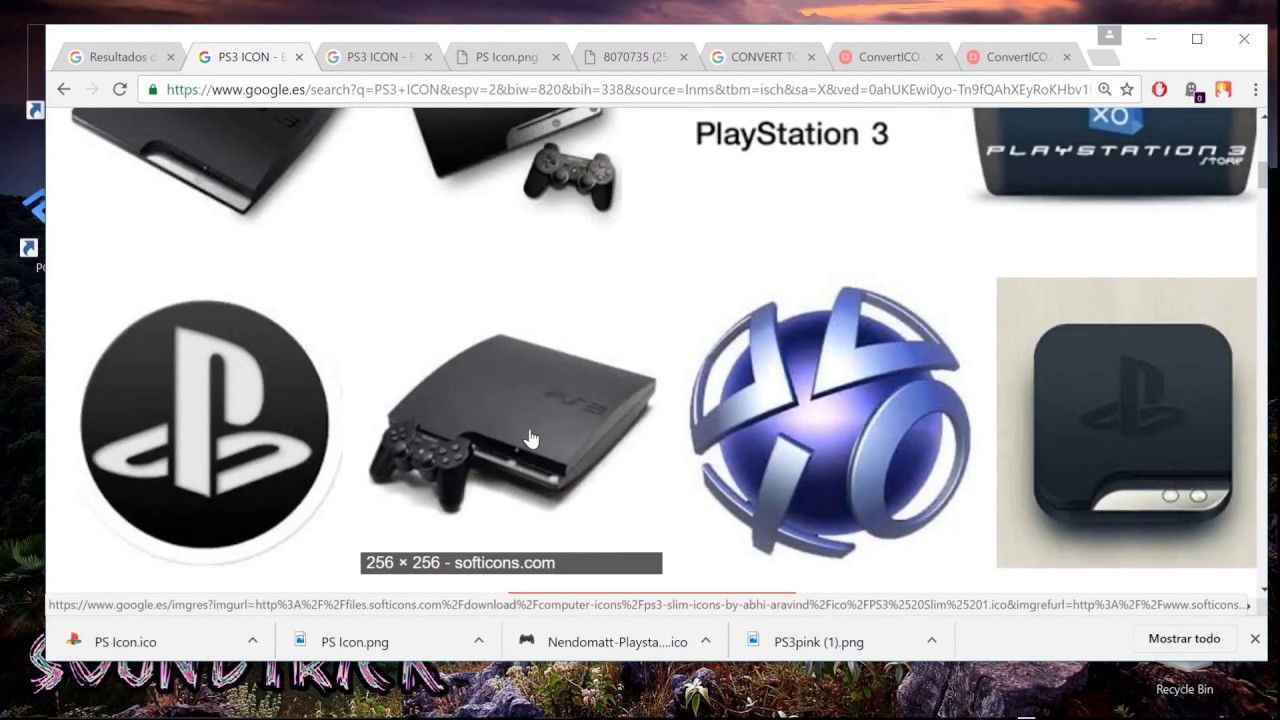Click the forward navigation arrow
This screenshot has height=720, width=1280.
coord(92,90)
